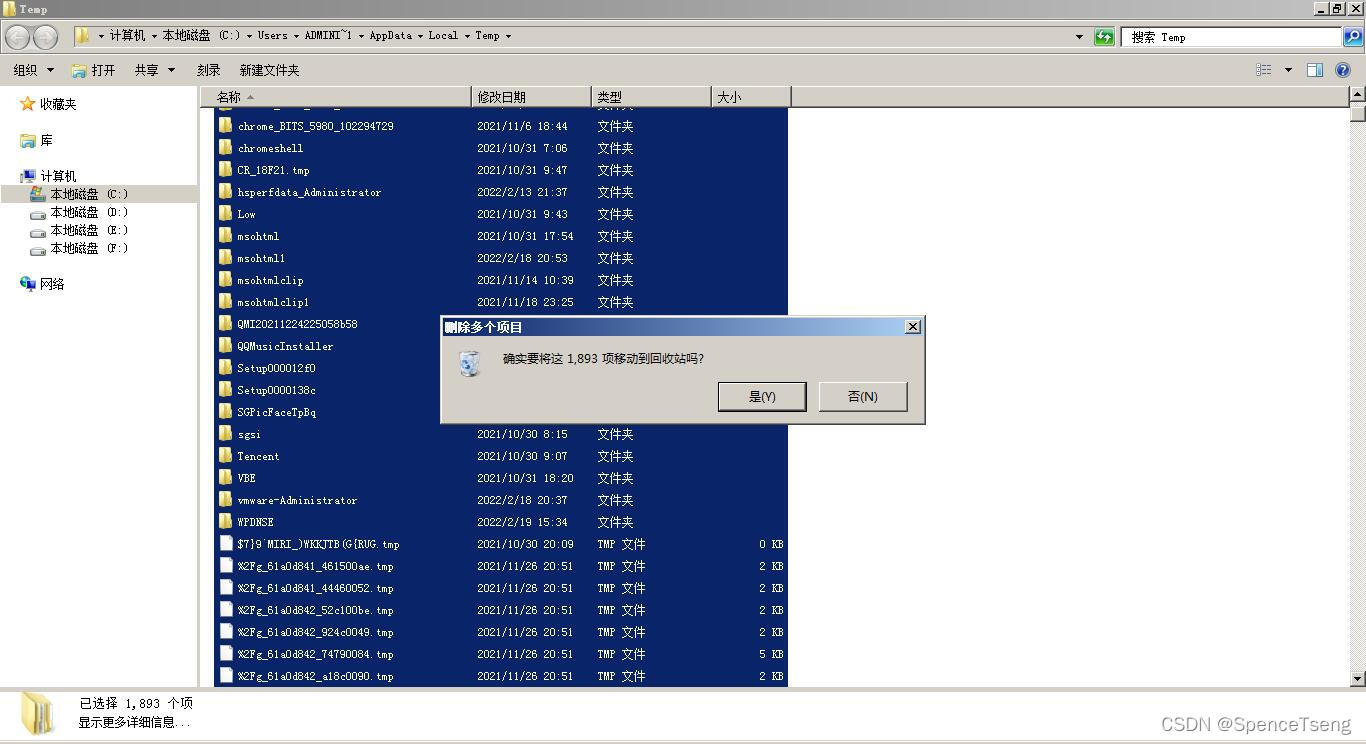Toggle the preview pane icon
This screenshot has height=744, width=1366.
pos(1315,69)
